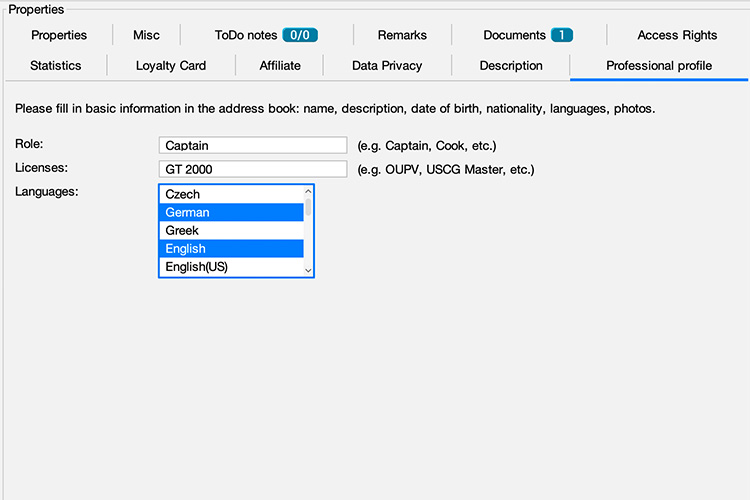Image resolution: width=750 pixels, height=500 pixels.
Task: Click the Languages list scrollbar thumb
Action: pyautogui.click(x=308, y=208)
